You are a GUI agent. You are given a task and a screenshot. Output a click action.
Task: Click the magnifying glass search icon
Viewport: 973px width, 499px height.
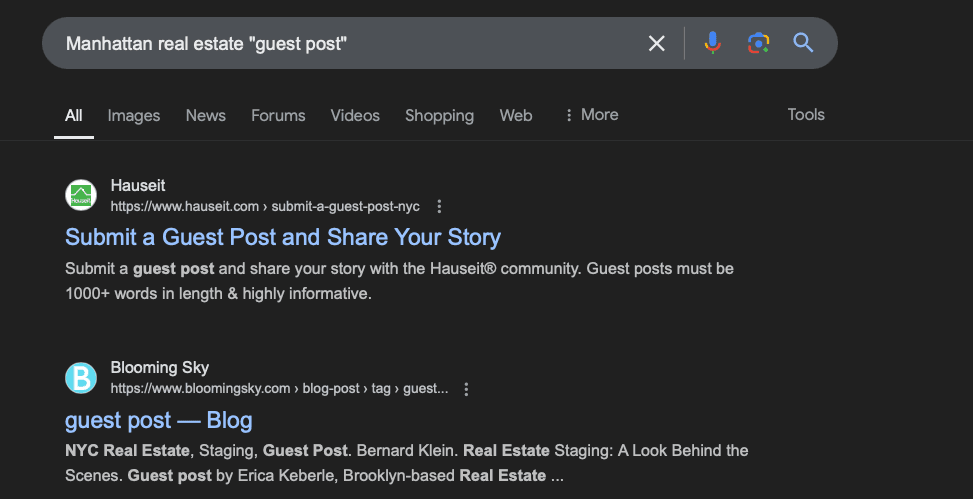803,43
